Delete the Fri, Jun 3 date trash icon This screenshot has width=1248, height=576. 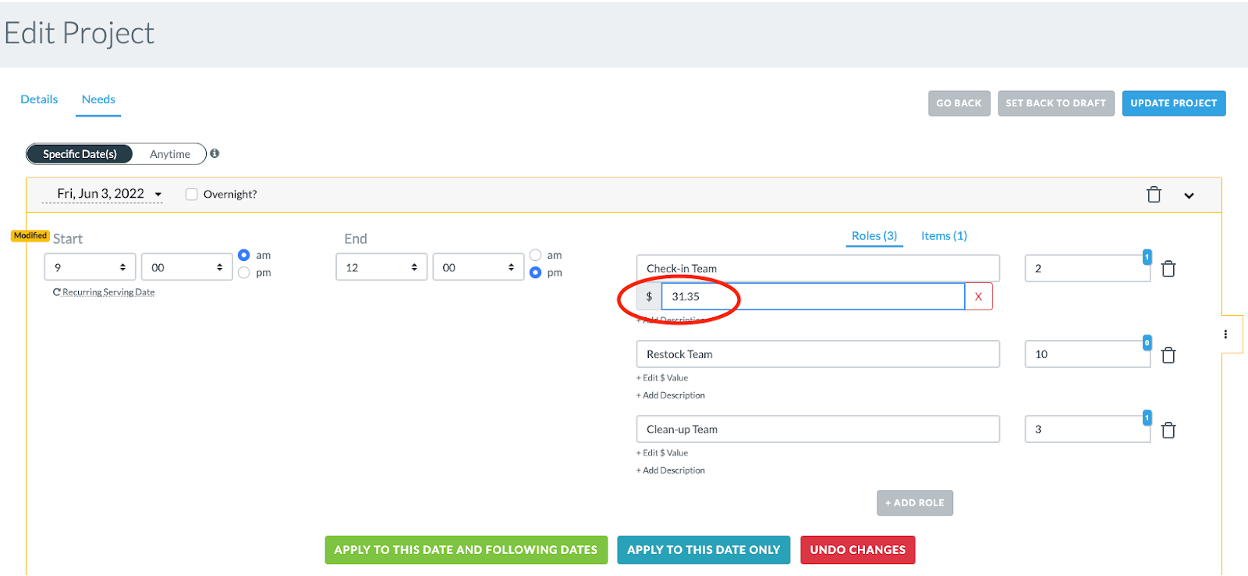pyautogui.click(x=1154, y=194)
